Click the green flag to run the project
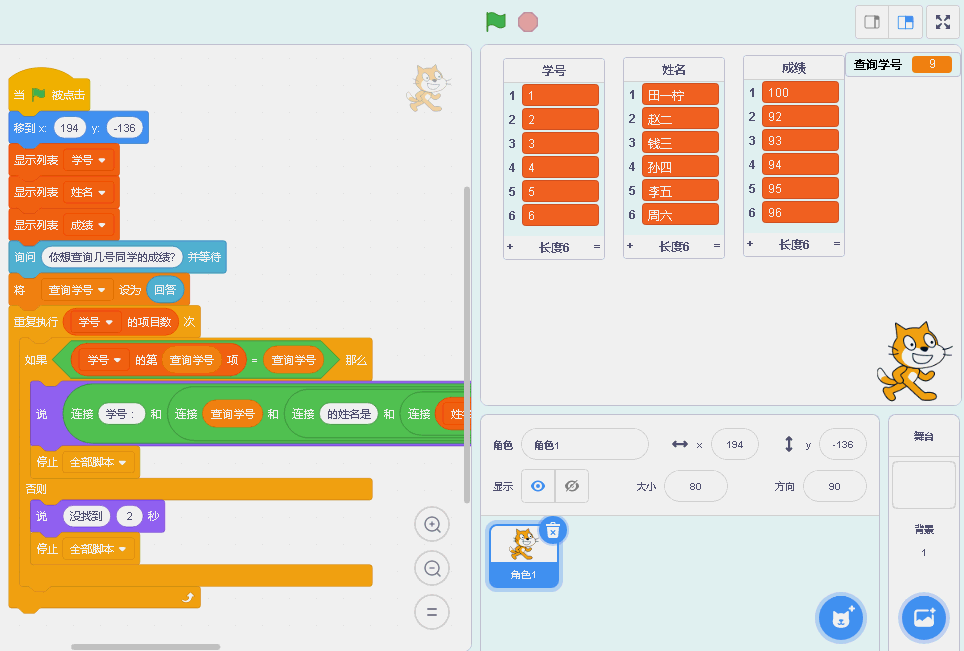 click(x=496, y=22)
